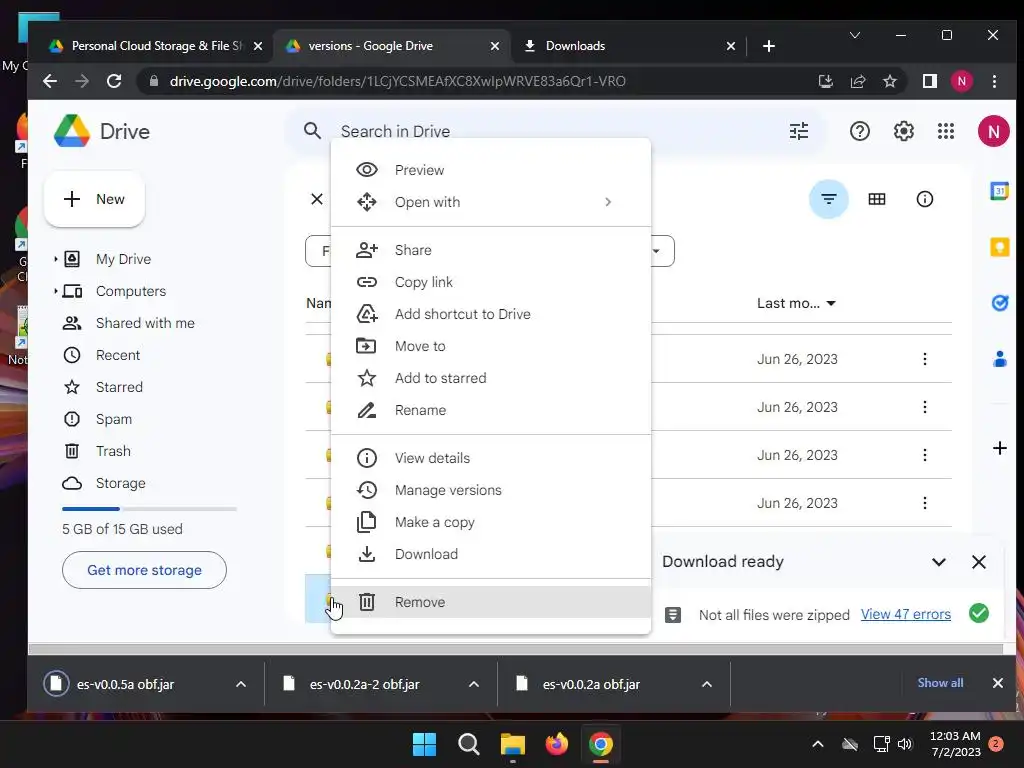
Task: Open options for es-v0.0.2a-2 obf.jar download
Action: (x=473, y=684)
